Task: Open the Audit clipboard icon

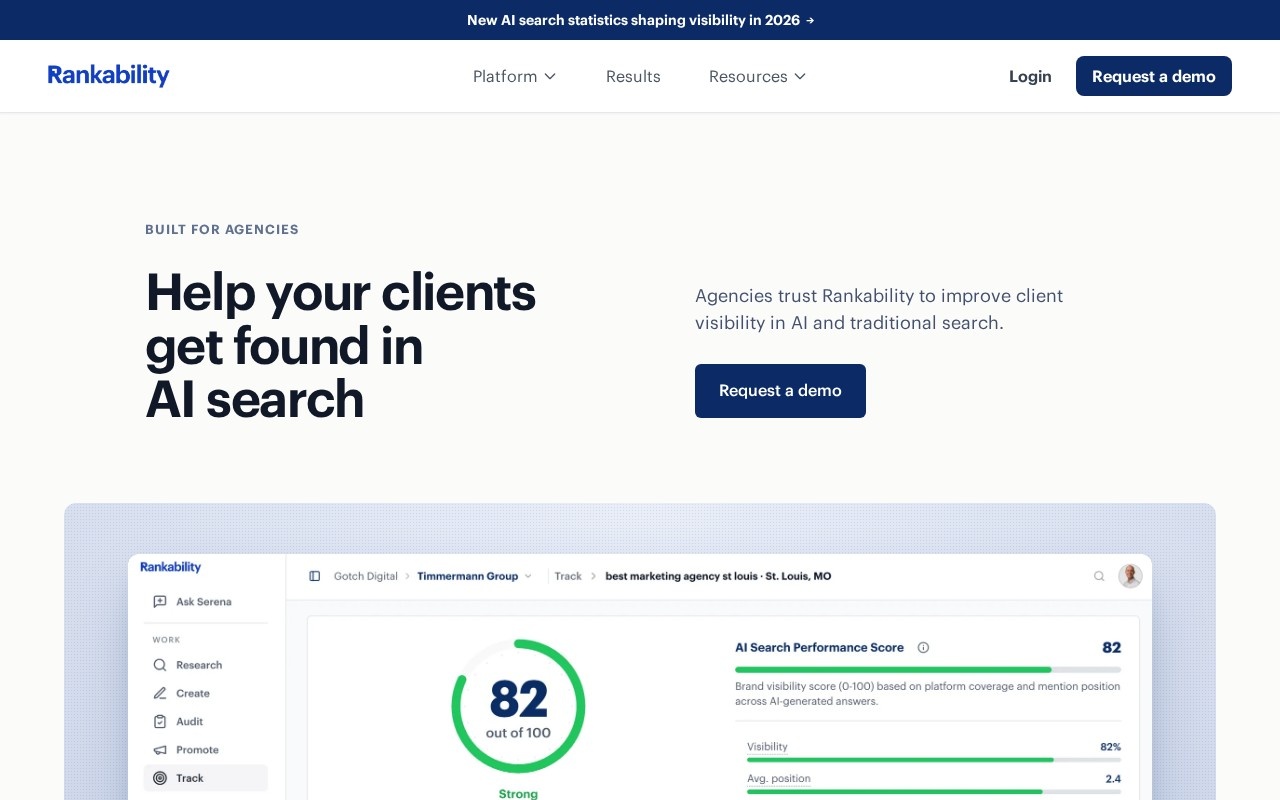Action: [160, 721]
